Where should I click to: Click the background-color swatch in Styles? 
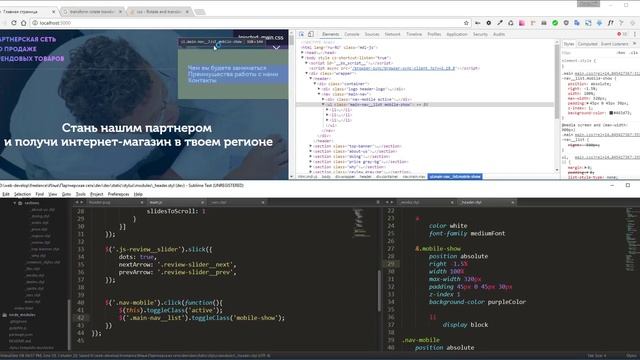(611, 113)
